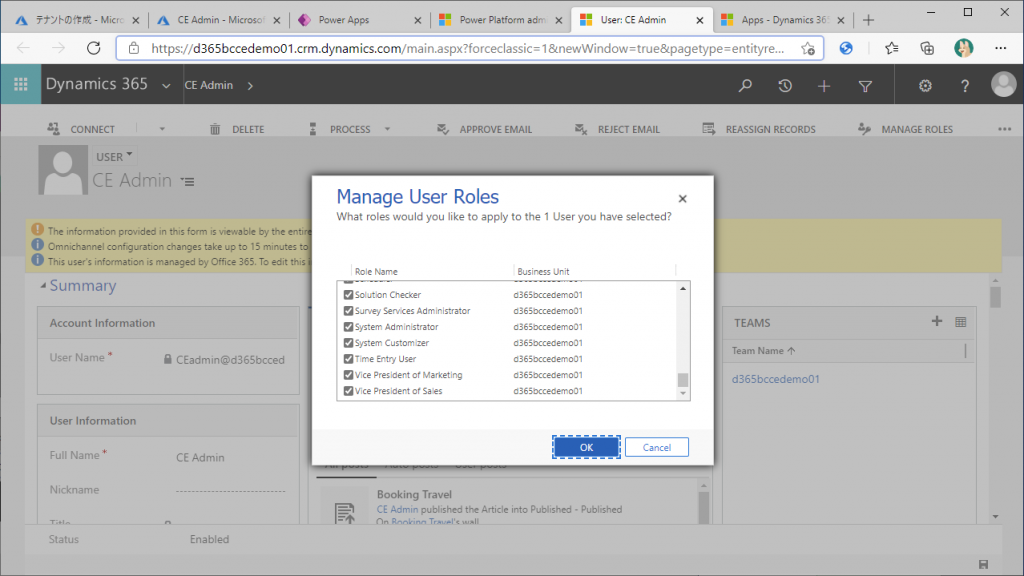Viewport: 1024px width, 576px height.
Task: Uncheck the Time Entry User role
Action: pyautogui.click(x=348, y=359)
